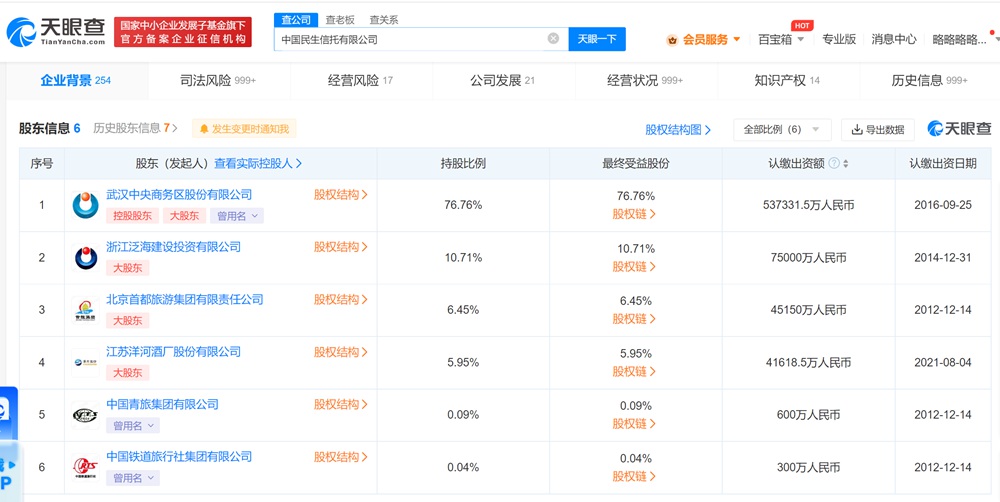This screenshot has height=502, width=1000.
Task: Open 武汉中央商务区 company logo
Action: [x=85, y=205]
